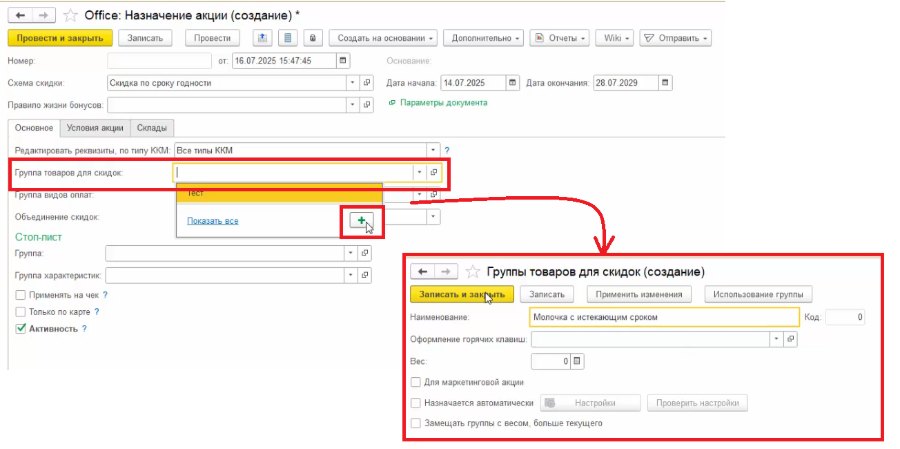The height and width of the screenshot is (449, 900).
Task: Open Дополнительно menu
Action: click(x=483, y=38)
